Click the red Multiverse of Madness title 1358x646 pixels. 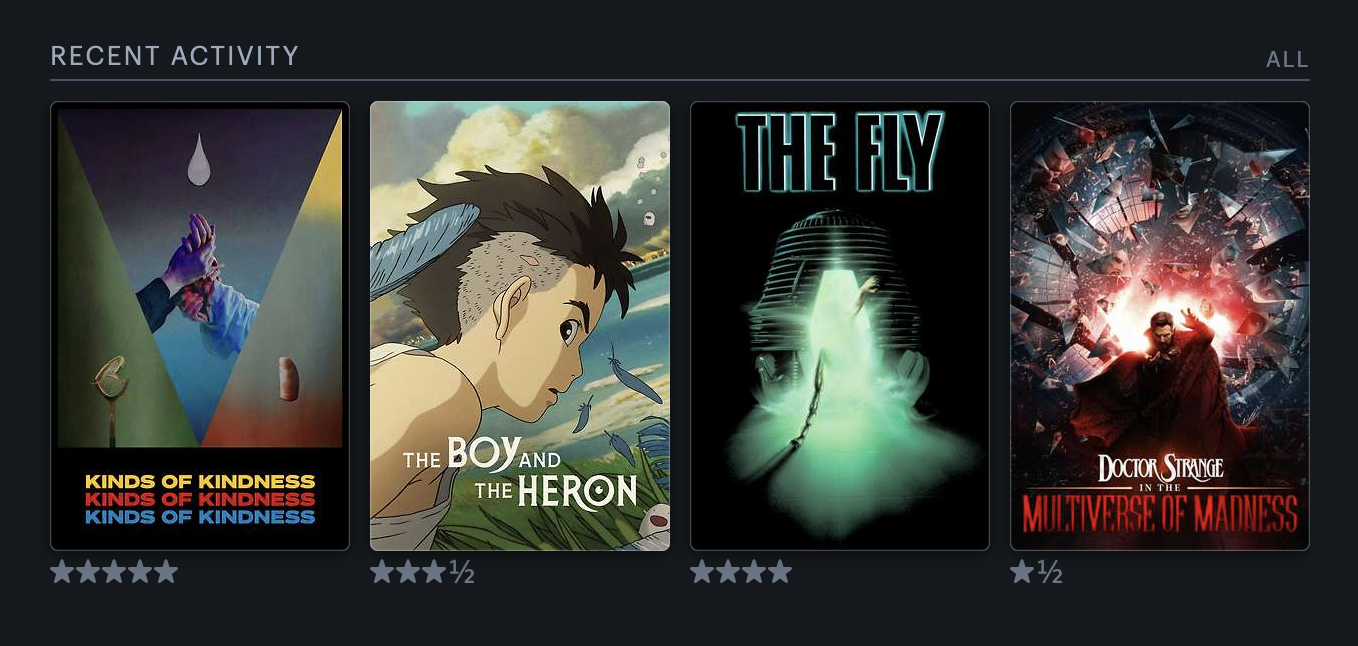pos(1160,512)
